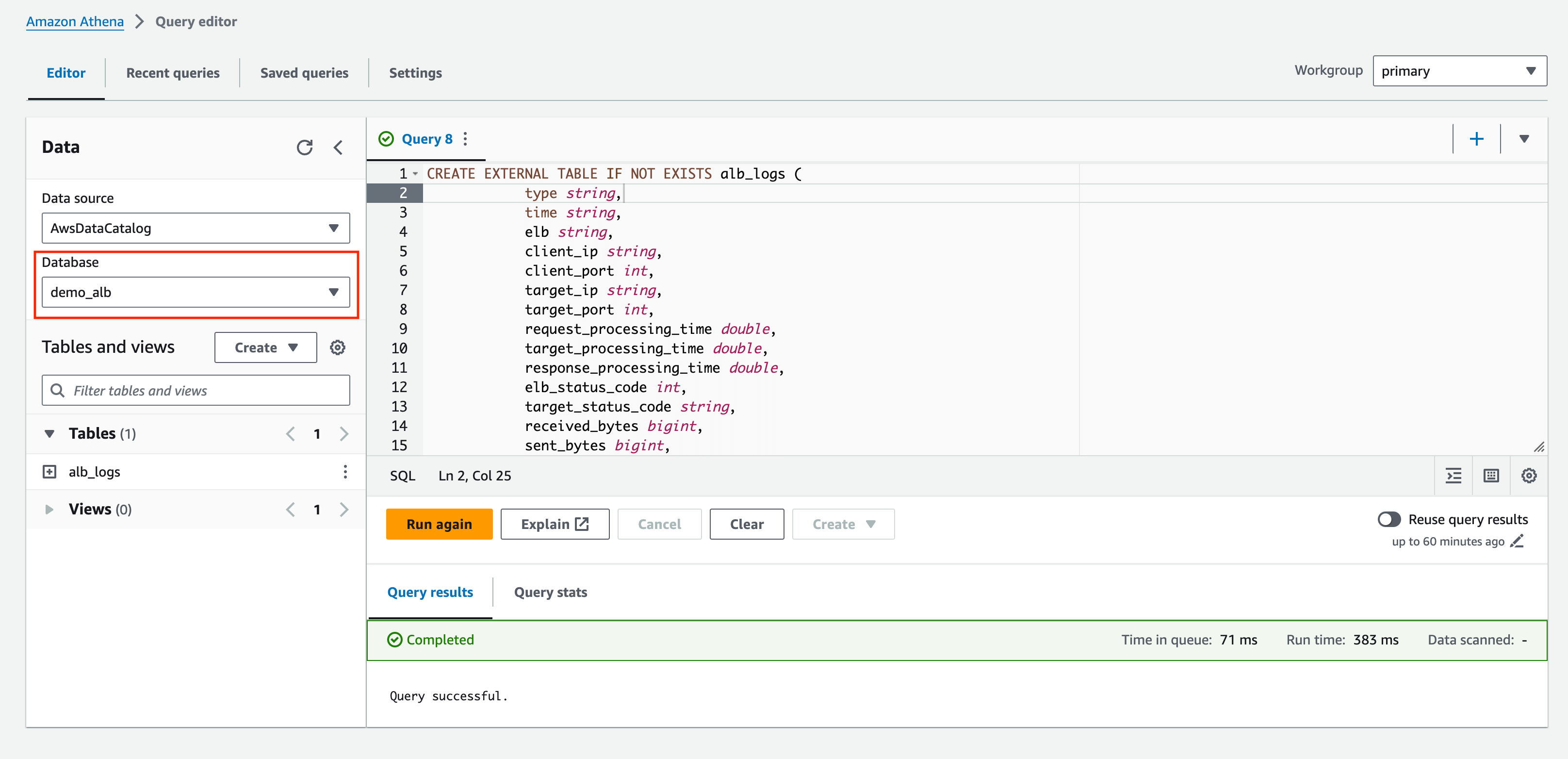The width and height of the screenshot is (1568, 759).
Task: Open the Workgroup primary dropdown
Action: point(1460,71)
